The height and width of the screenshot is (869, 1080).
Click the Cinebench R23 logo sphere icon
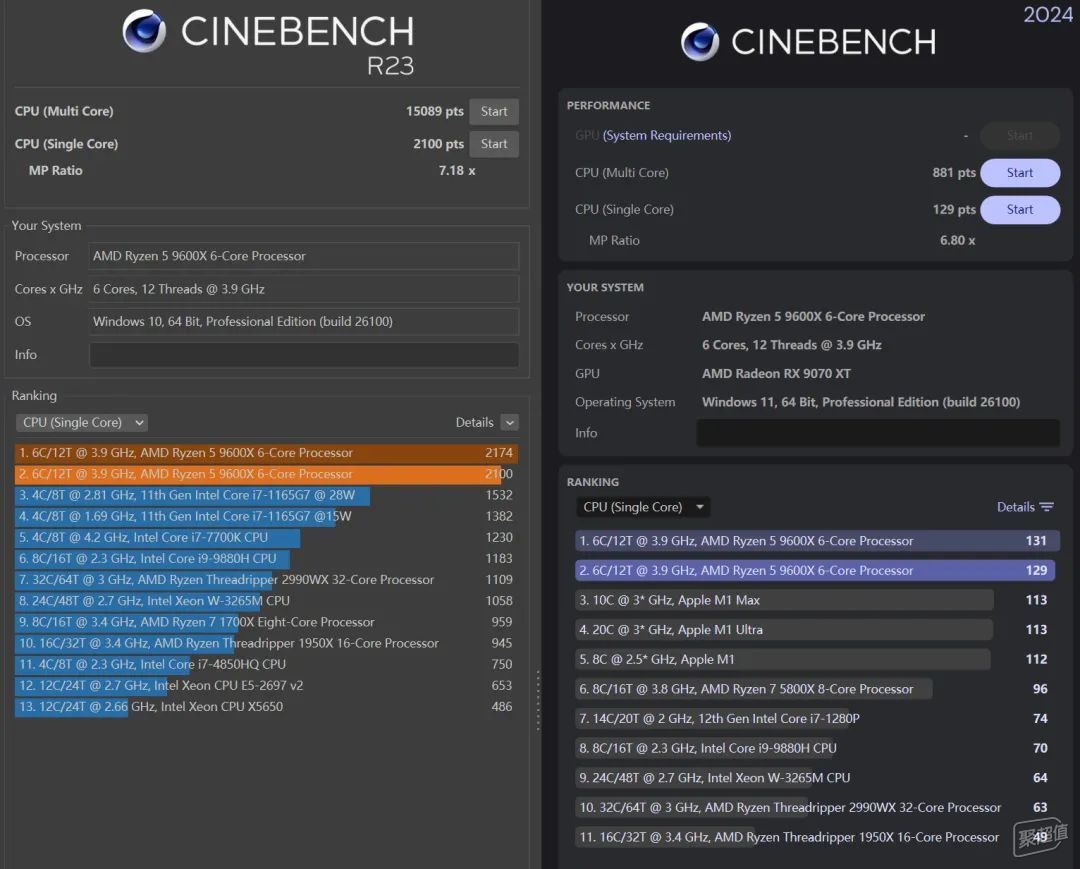(x=144, y=31)
